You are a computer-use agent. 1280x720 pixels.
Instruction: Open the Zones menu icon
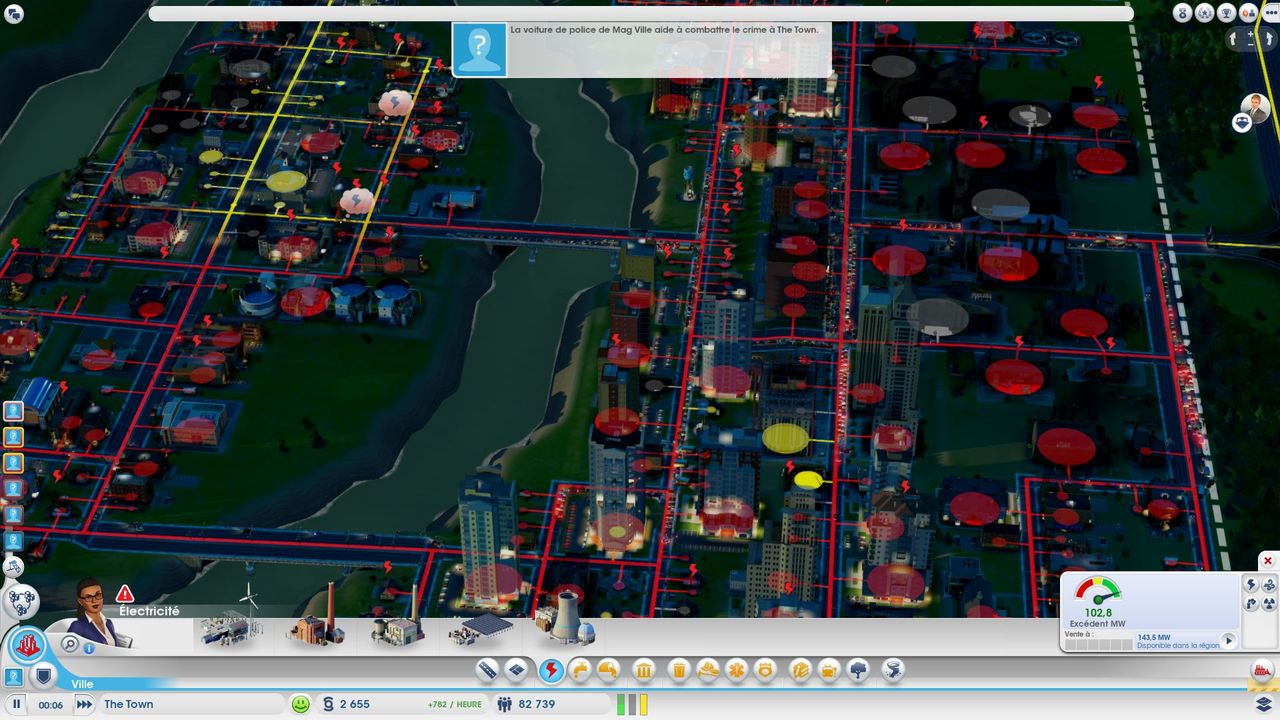tap(516, 670)
